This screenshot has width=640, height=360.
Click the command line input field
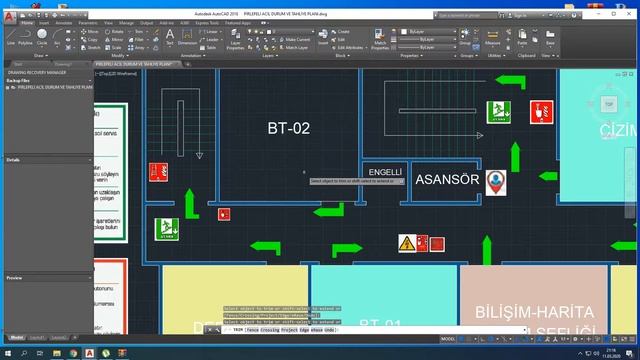pos(373,330)
